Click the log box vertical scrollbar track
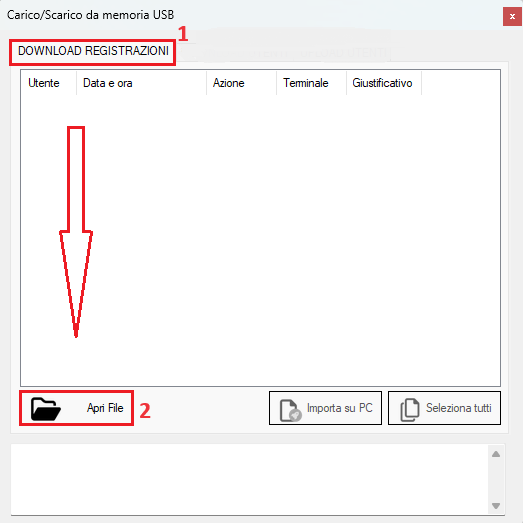The width and height of the screenshot is (523, 523). (496, 480)
